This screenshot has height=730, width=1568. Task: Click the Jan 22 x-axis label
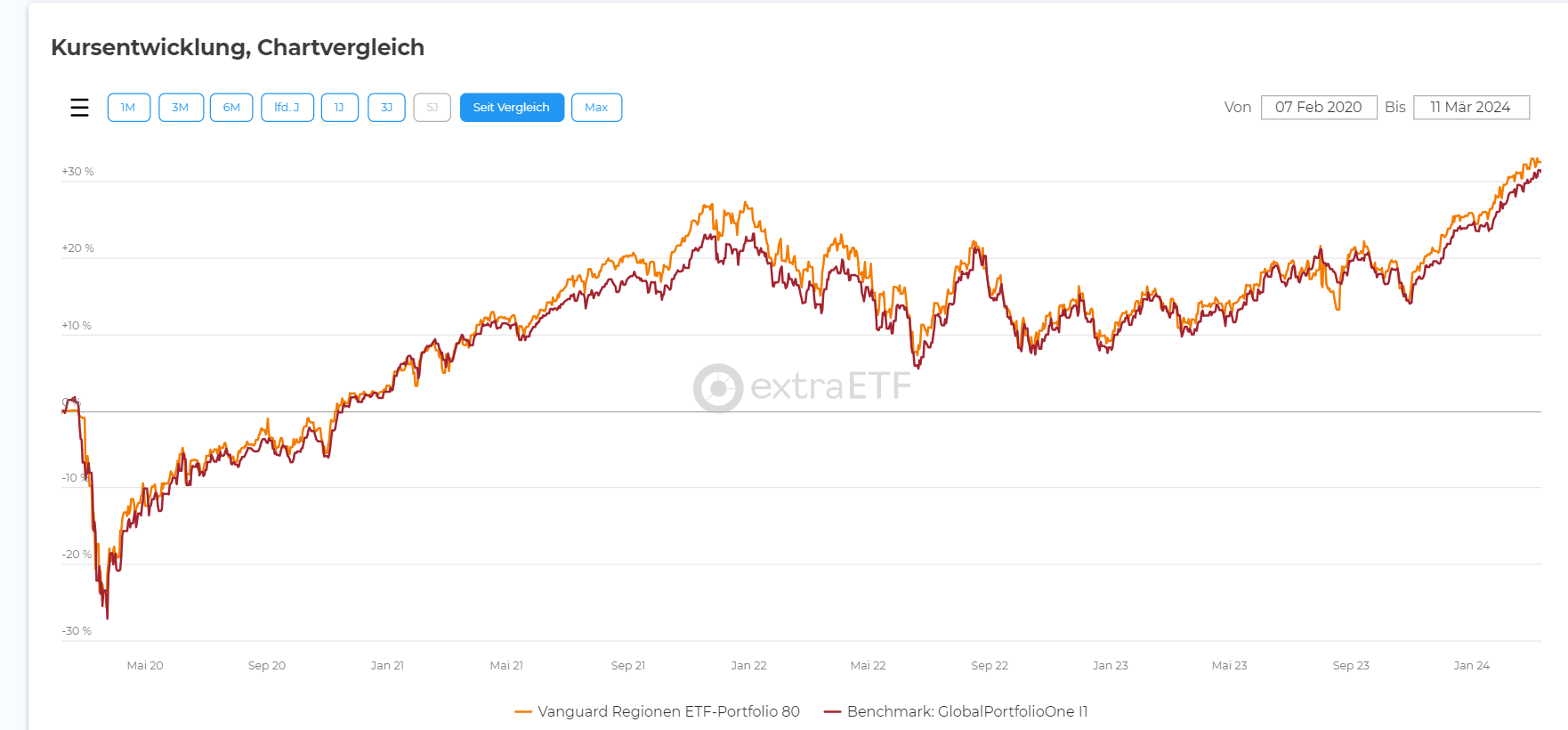pyautogui.click(x=748, y=666)
